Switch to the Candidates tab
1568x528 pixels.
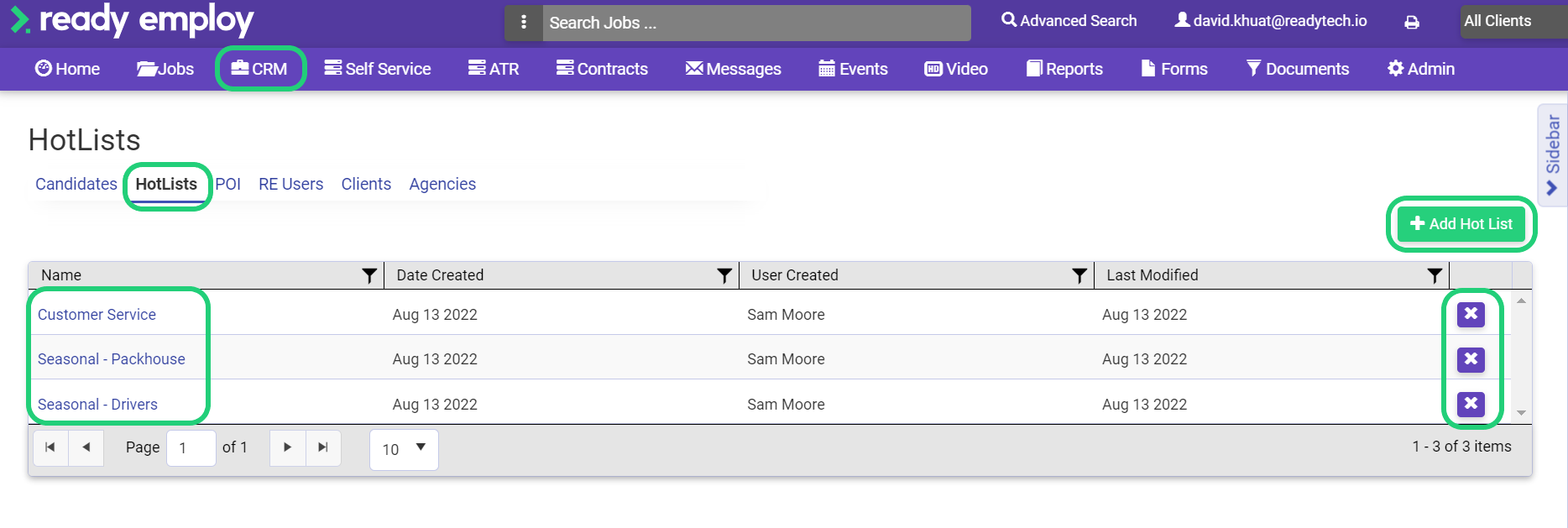76,184
